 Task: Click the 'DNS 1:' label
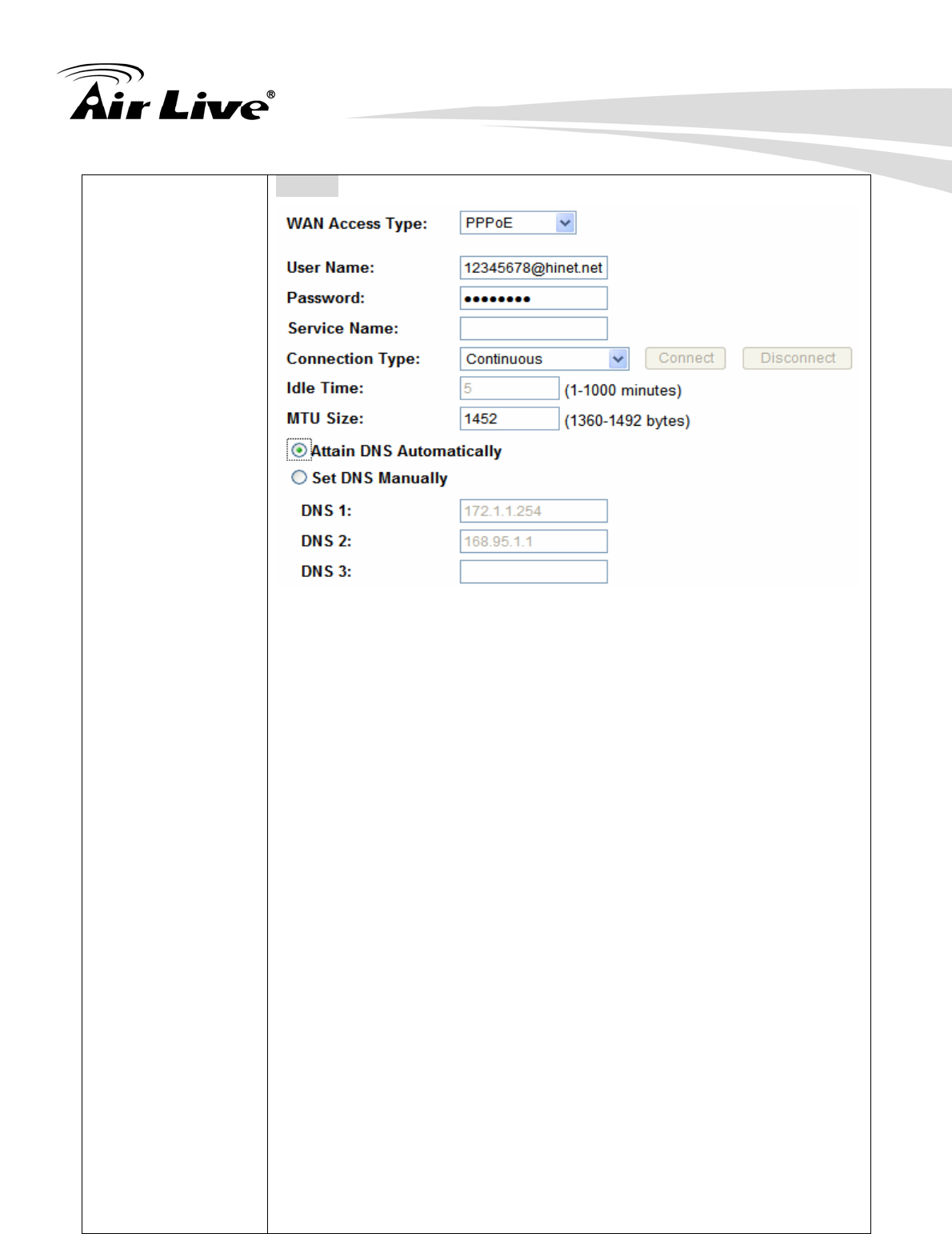point(326,511)
